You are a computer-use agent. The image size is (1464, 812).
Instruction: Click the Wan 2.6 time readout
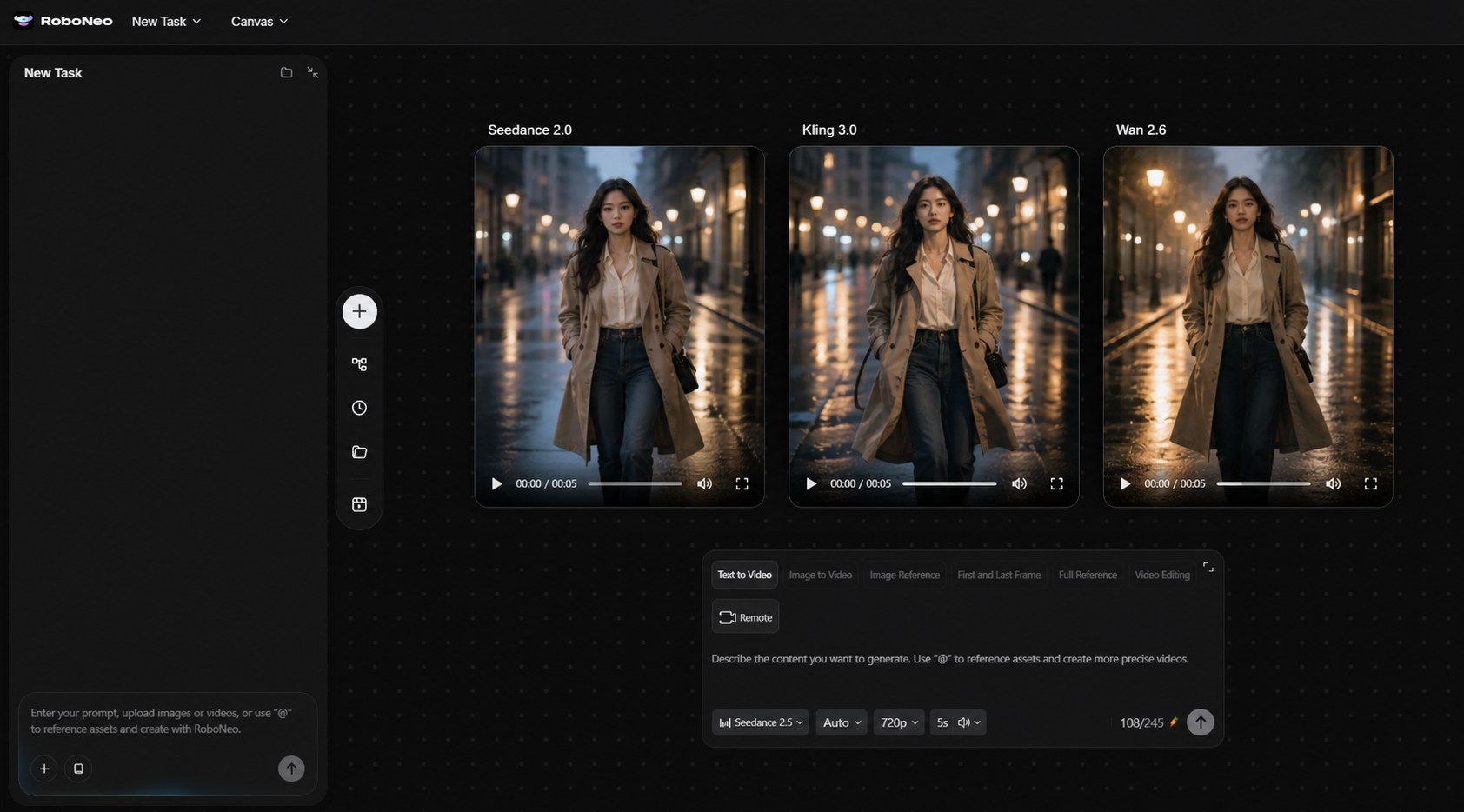click(1175, 483)
